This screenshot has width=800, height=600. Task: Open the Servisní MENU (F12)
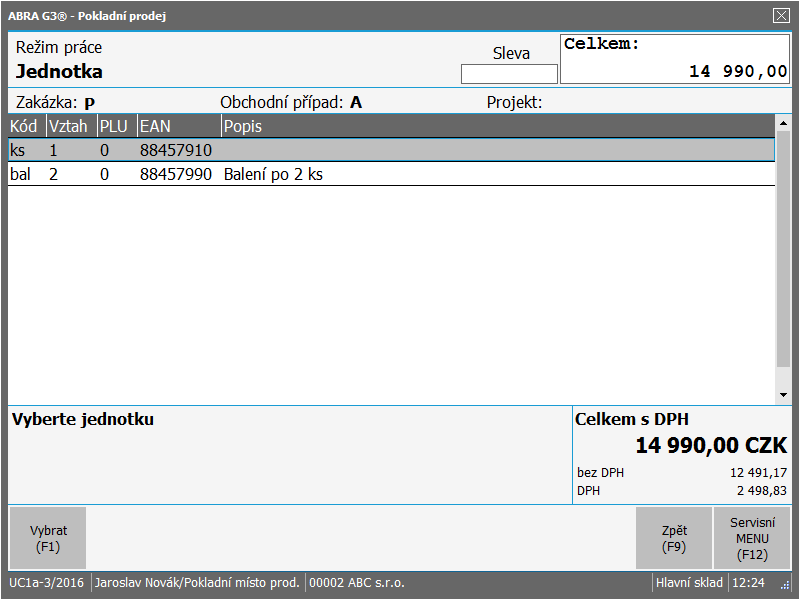click(752, 538)
